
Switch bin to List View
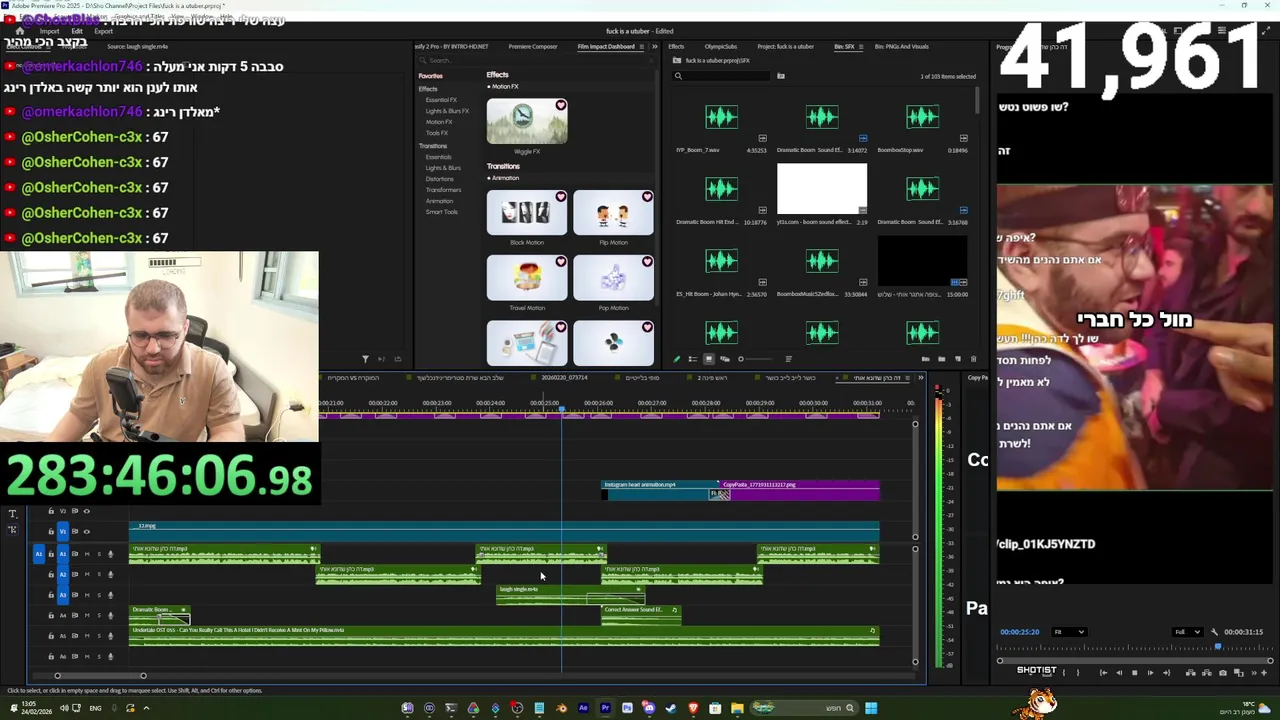pyautogui.click(x=693, y=358)
